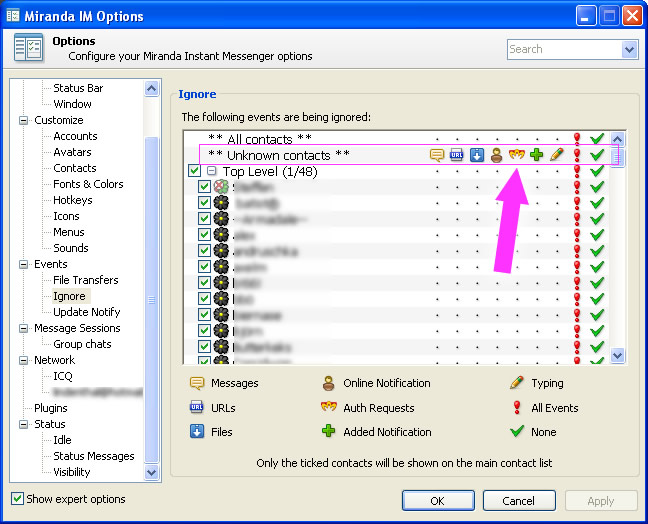Toggle Show expert options checkbox
This screenshot has height=524, width=648.
click(17, 499)
